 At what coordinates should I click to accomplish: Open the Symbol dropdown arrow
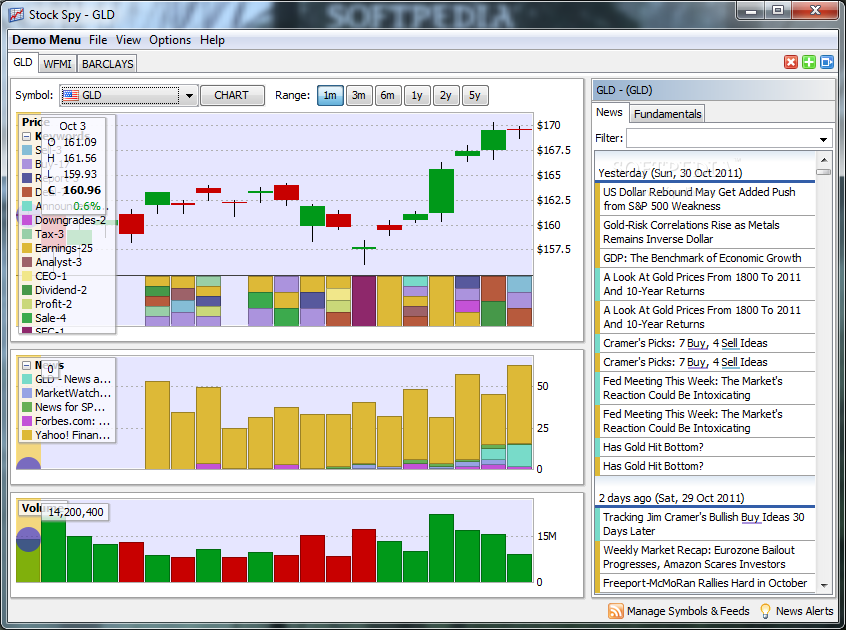click(x=189, y=95)
